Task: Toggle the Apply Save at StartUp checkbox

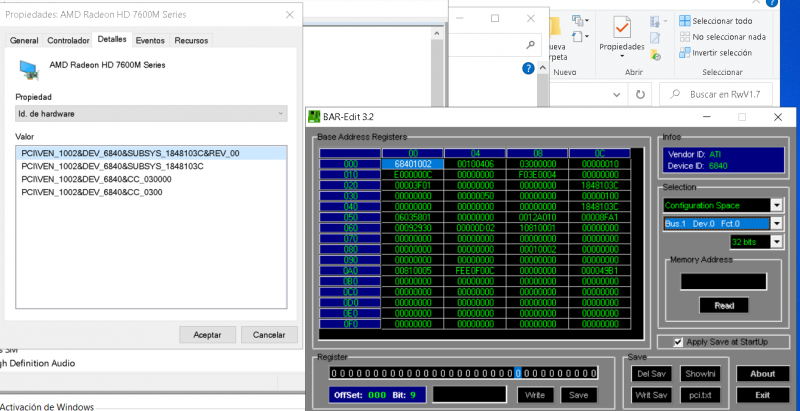Action: (679, 341)
